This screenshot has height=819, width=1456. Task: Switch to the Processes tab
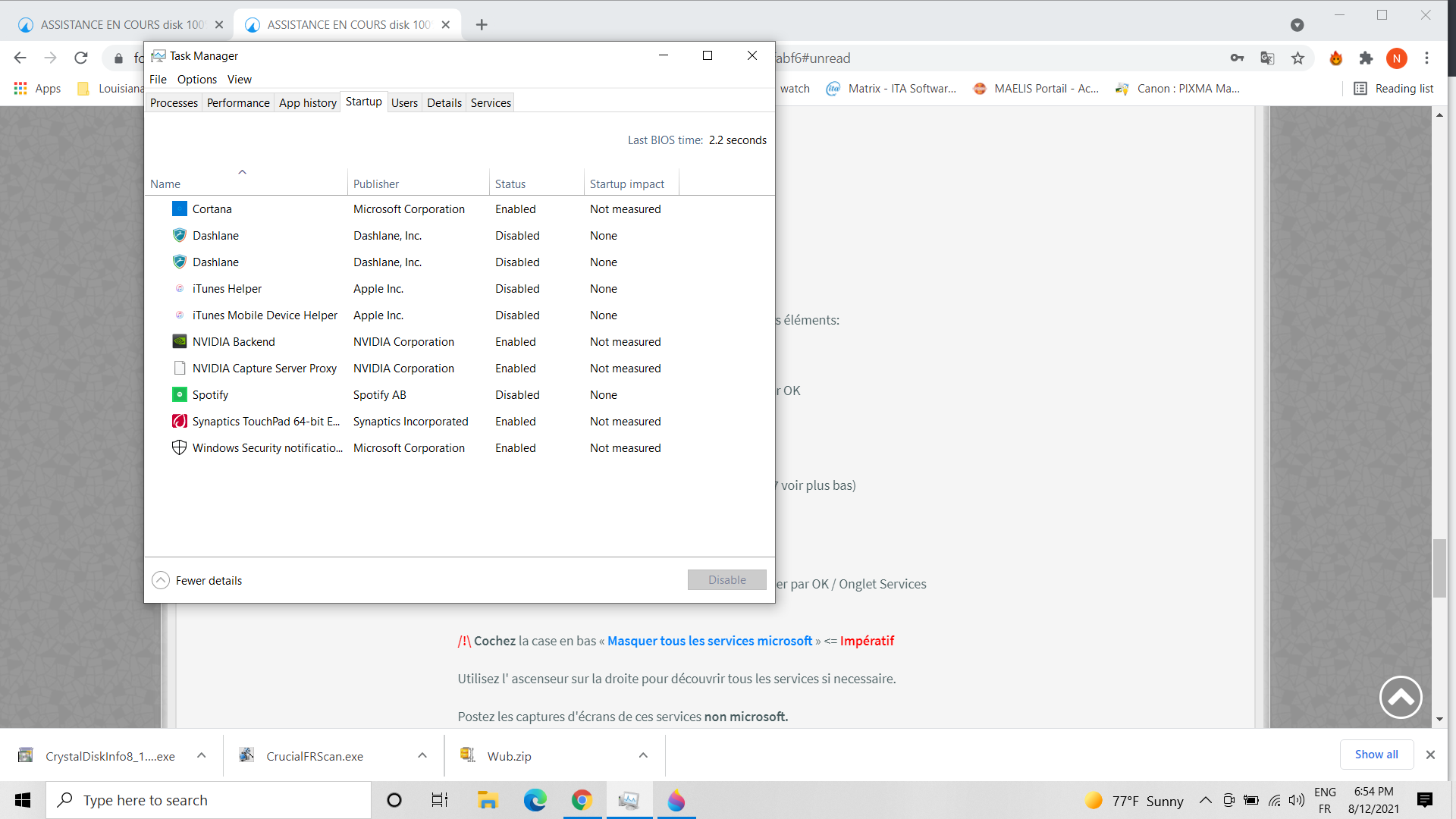point(174,102)
